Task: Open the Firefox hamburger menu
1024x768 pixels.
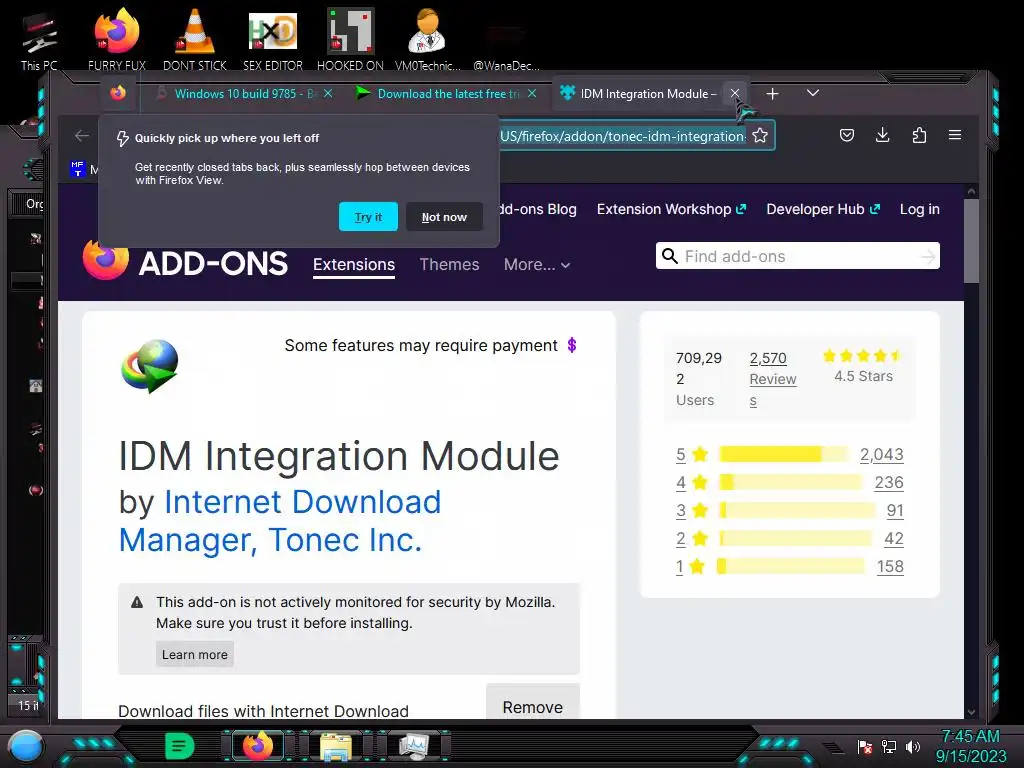Action: click(x=955, y=135)
